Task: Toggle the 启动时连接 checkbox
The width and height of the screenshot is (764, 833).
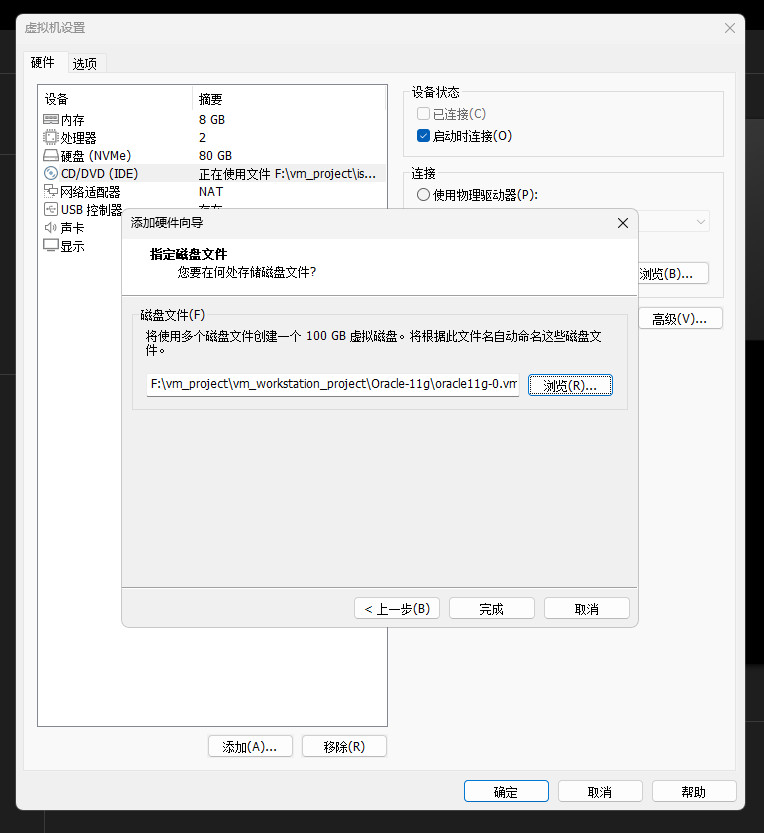Action: (x=423, y=136)
